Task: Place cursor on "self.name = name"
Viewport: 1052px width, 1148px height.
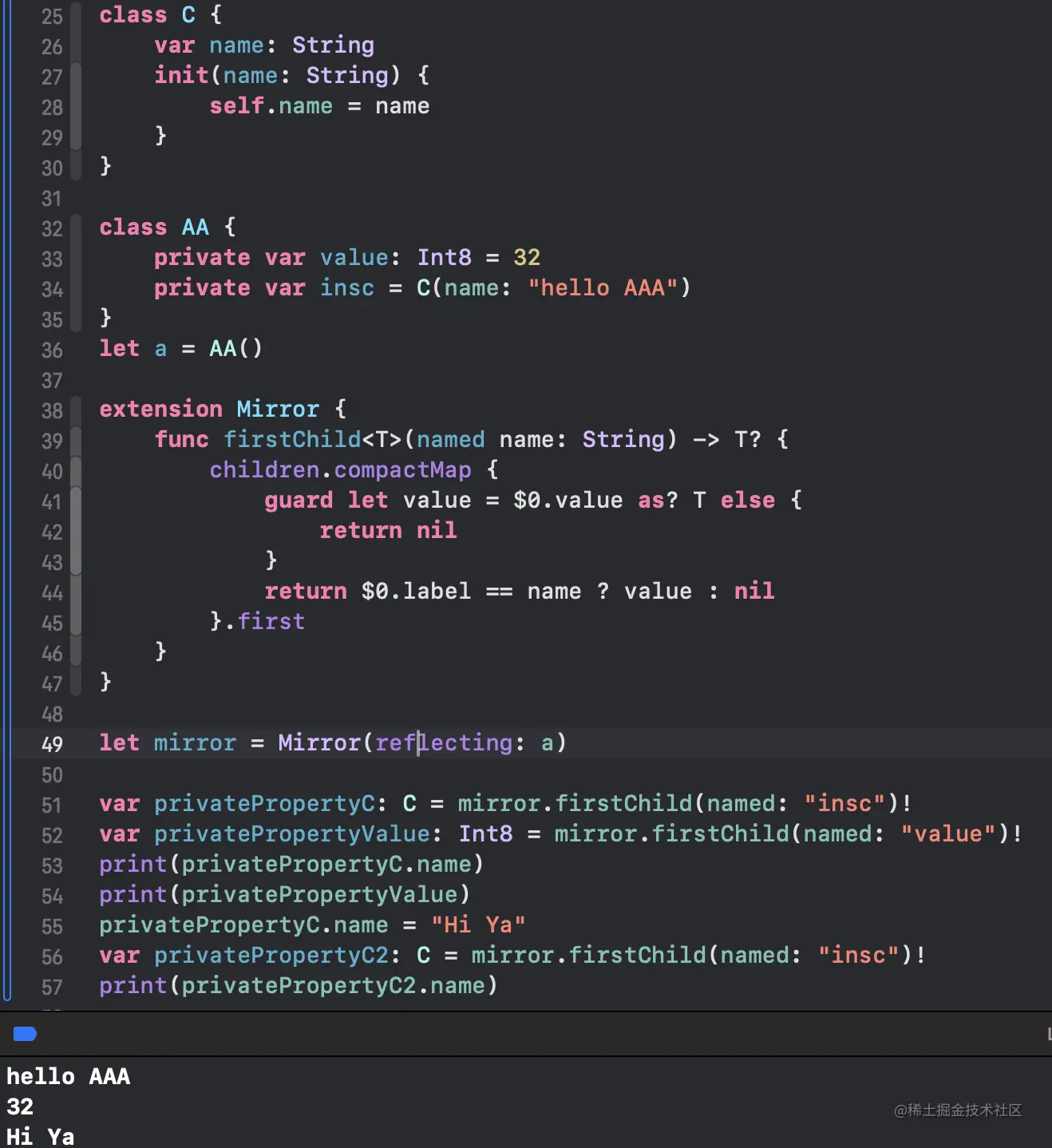Action: coord(319,106)
